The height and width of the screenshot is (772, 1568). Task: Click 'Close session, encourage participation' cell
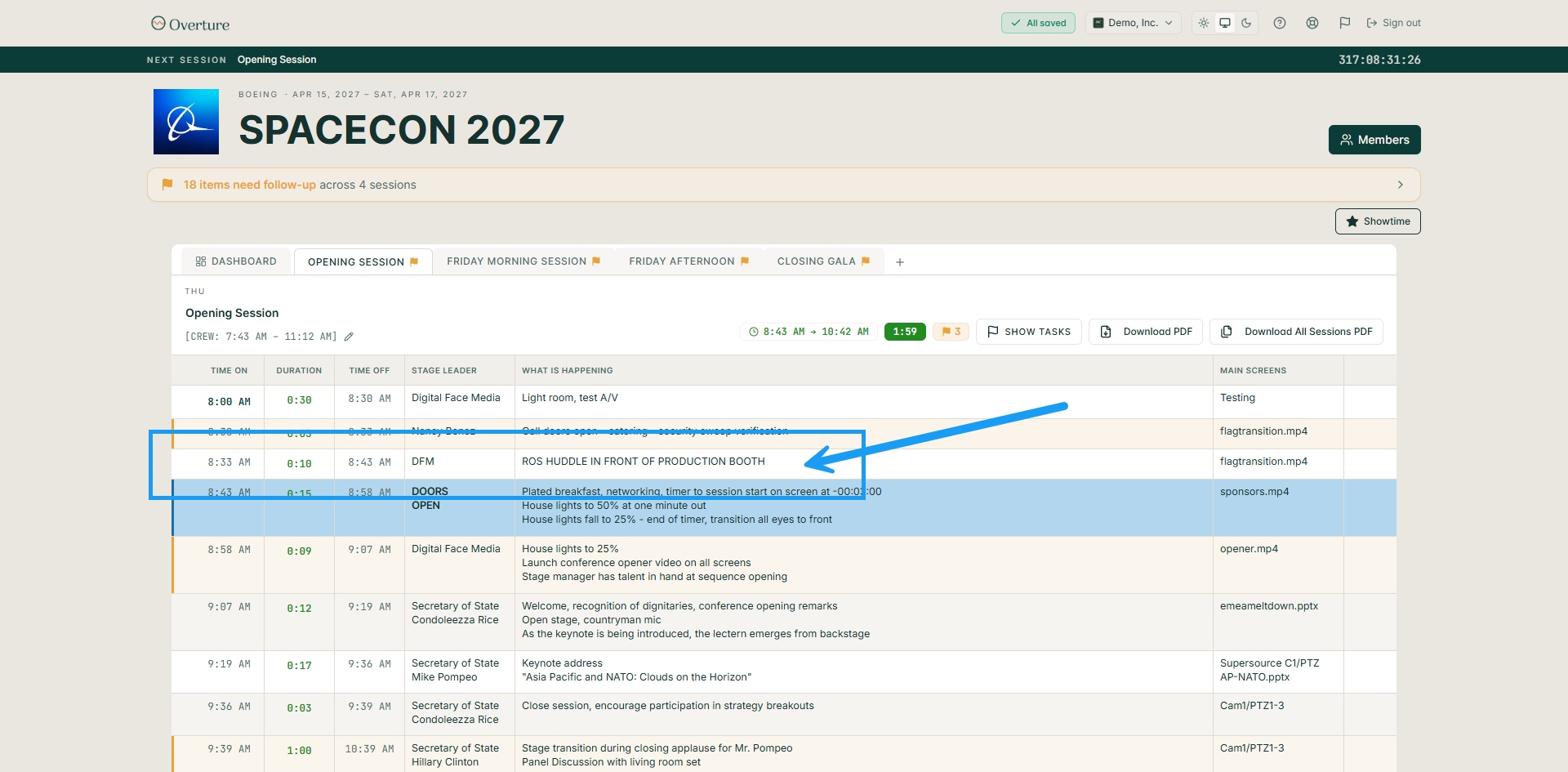pos(863,714)
